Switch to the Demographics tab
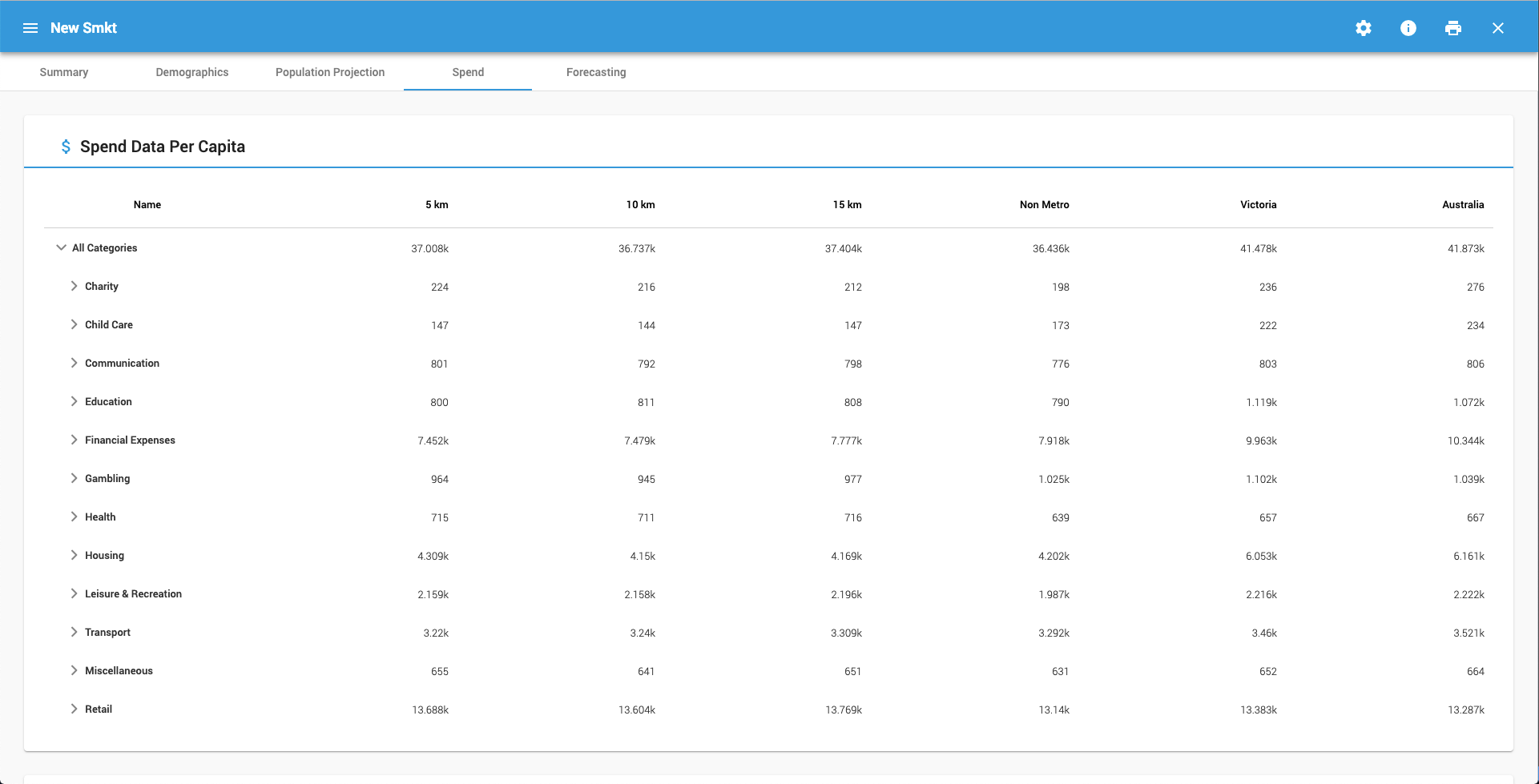Image resolution: width=1539 pixels, height=784 pixels. [x=192, y=72]
